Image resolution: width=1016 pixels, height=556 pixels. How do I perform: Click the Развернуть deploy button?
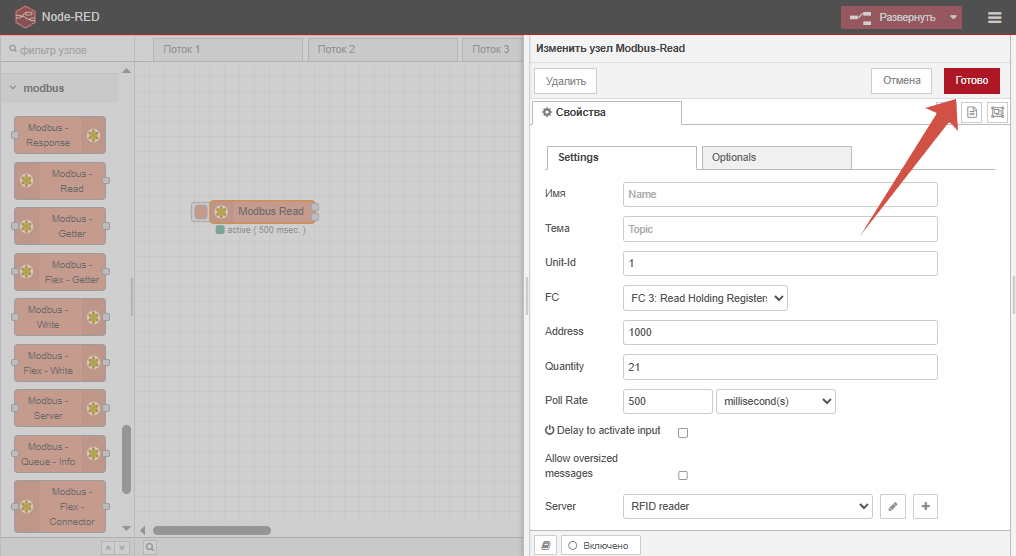pos(894,17)
